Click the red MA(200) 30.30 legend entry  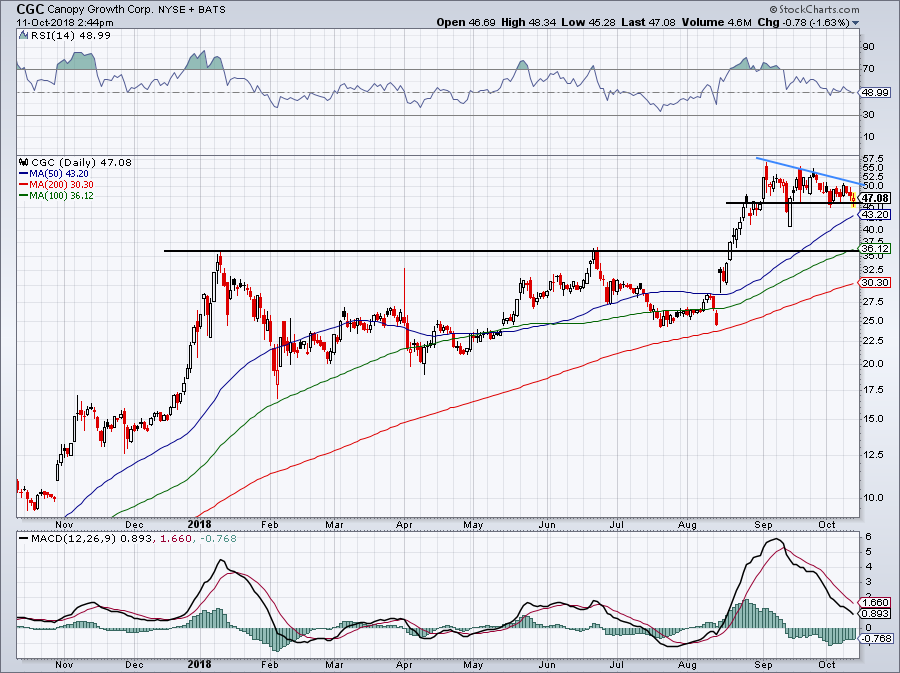[x=56, y=184]
